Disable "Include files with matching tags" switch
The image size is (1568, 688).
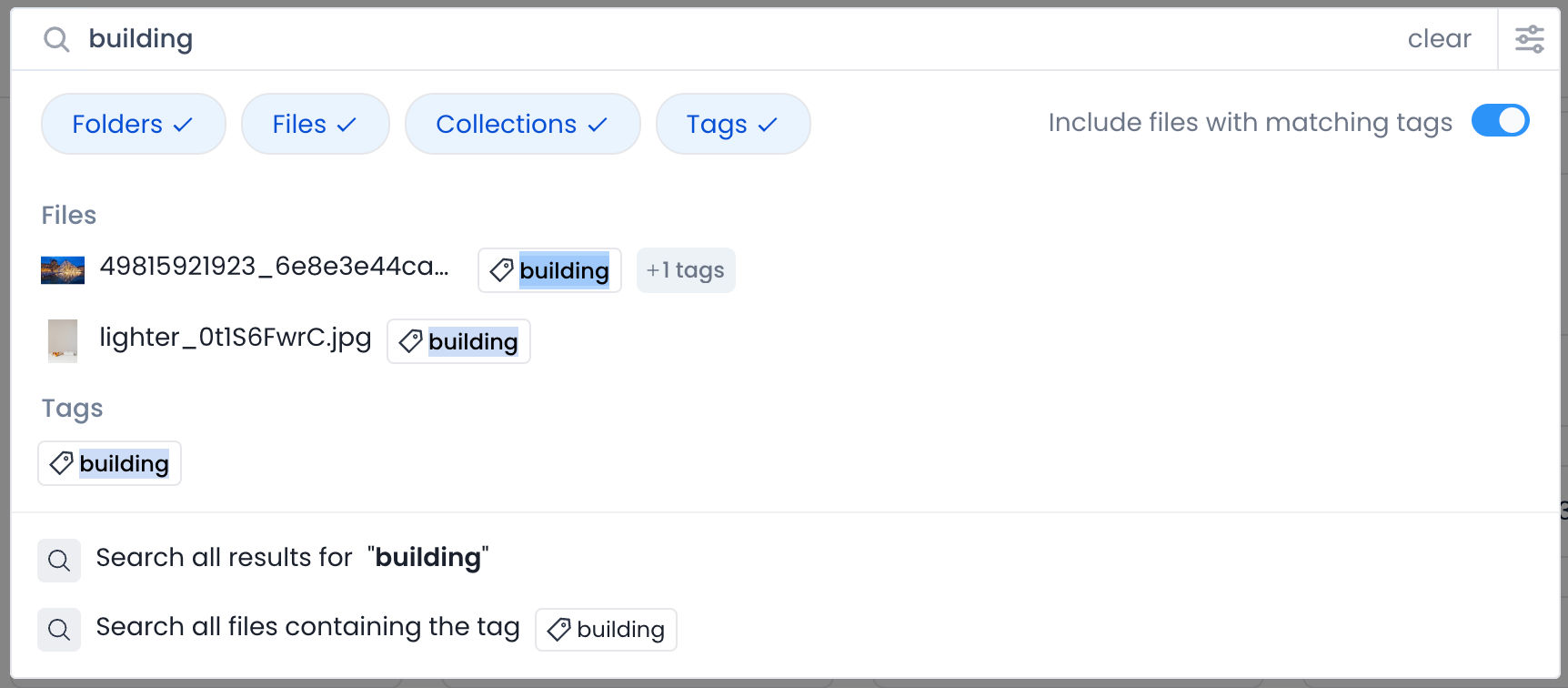click(1500, 121)
